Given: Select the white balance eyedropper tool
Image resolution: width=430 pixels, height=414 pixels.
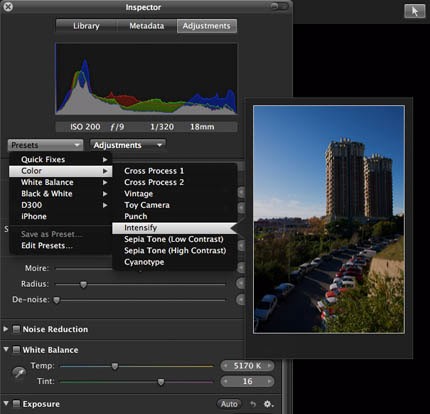Looking at the screenshot, I should (19, 373).
